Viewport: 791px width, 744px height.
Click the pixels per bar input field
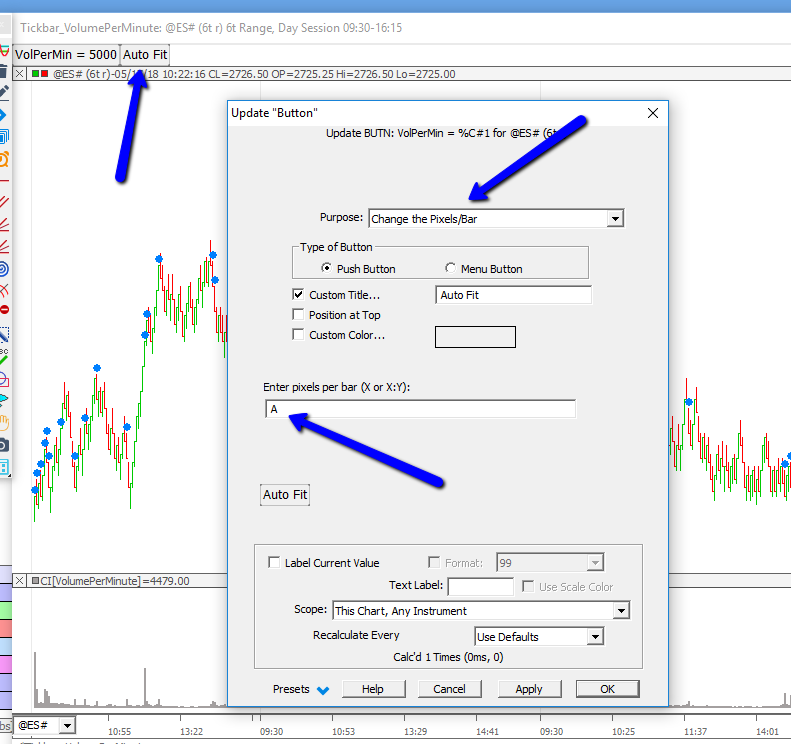pyautogui.click(x=420, y=409)
